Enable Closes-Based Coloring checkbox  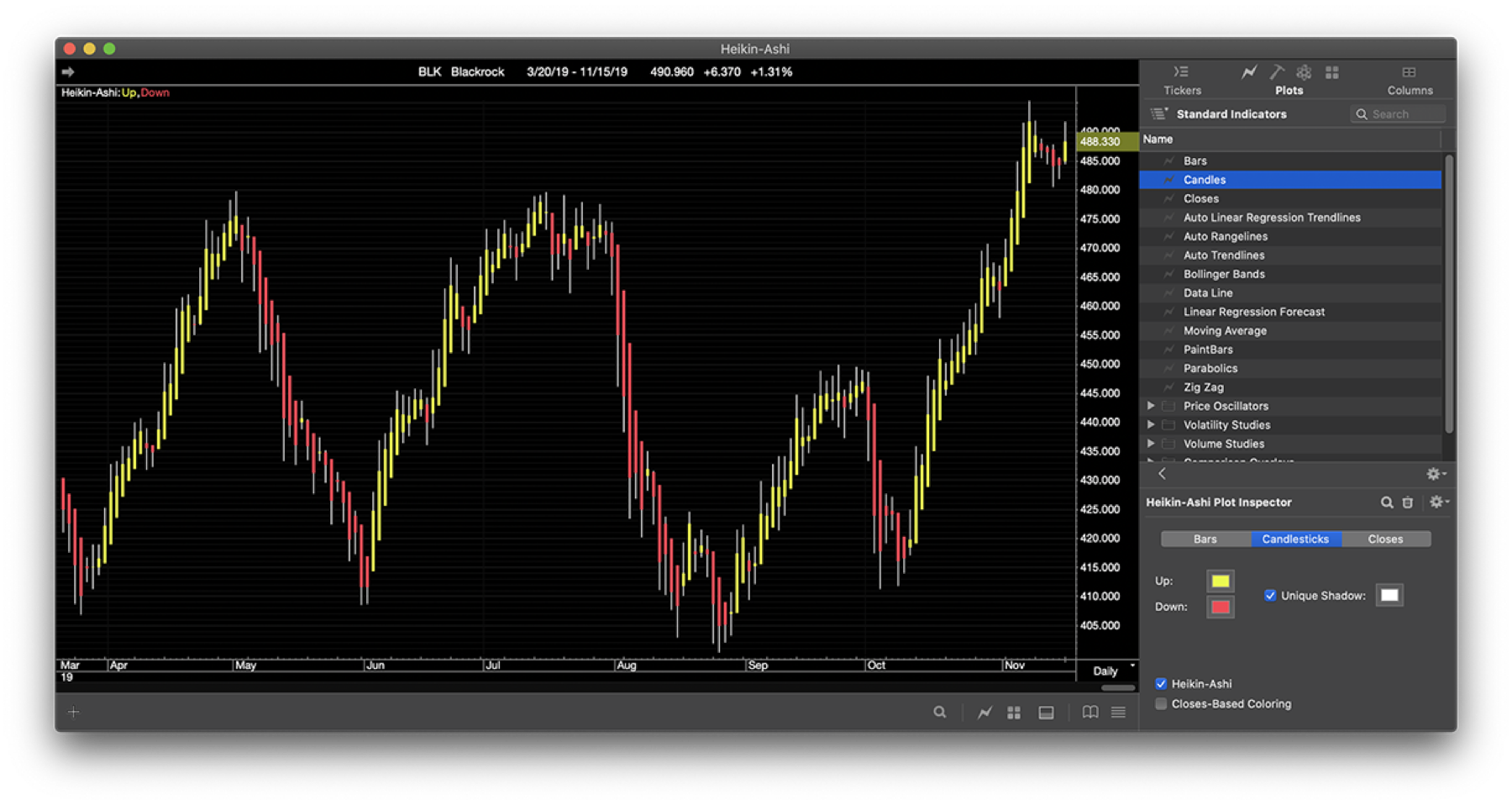[x=1161, y=704]
